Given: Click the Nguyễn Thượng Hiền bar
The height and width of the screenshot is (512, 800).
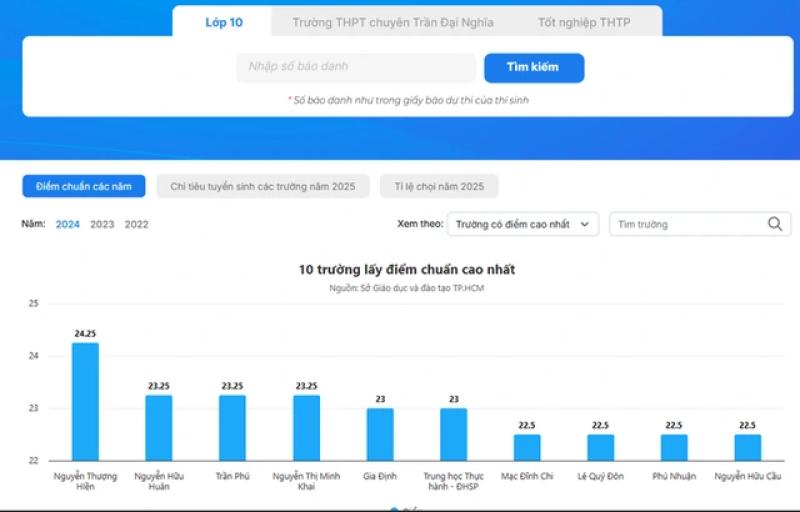Looking at the screenshot, I should 85,402.
